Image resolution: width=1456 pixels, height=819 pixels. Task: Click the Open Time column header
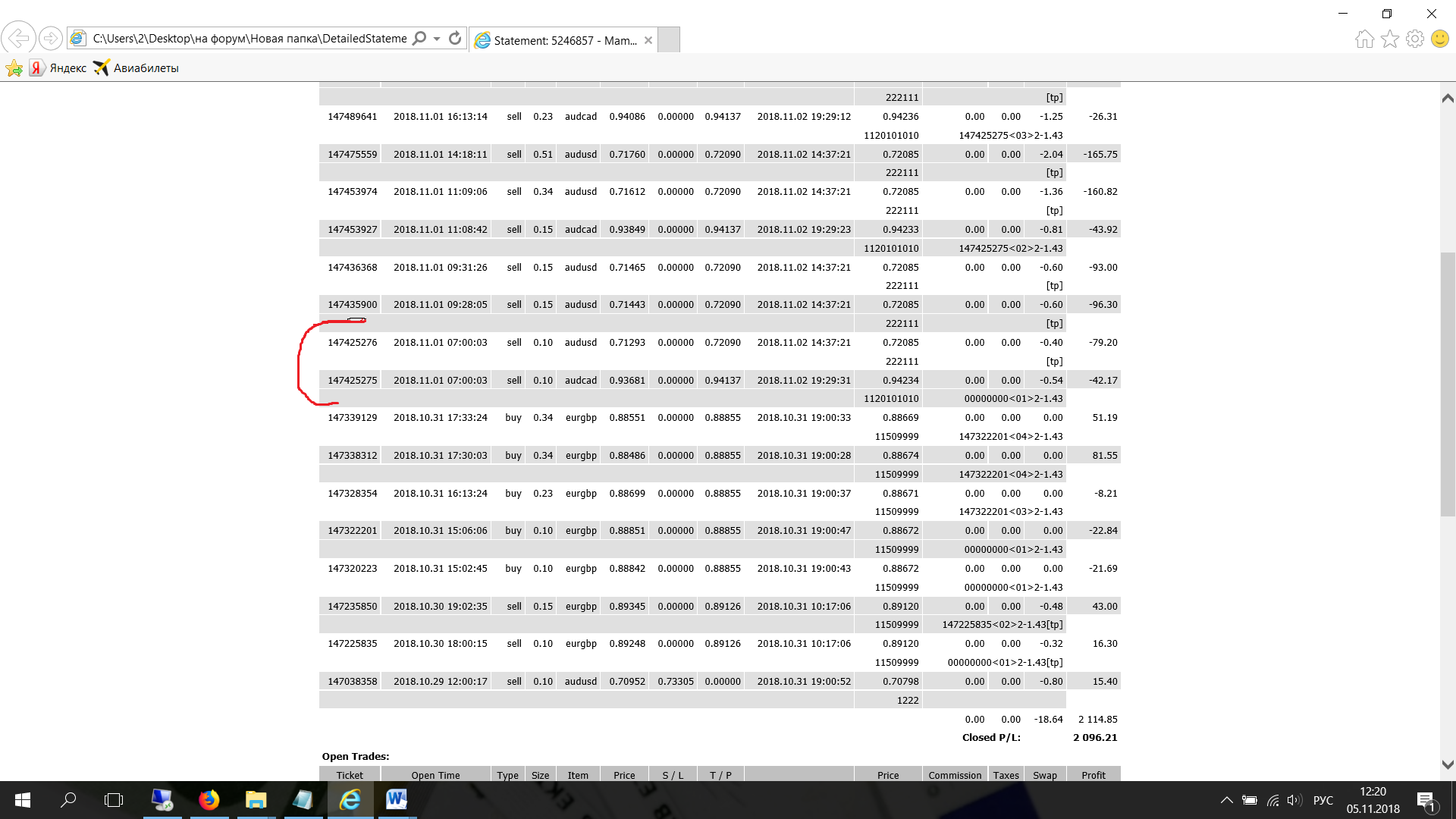tap(435, 775)
